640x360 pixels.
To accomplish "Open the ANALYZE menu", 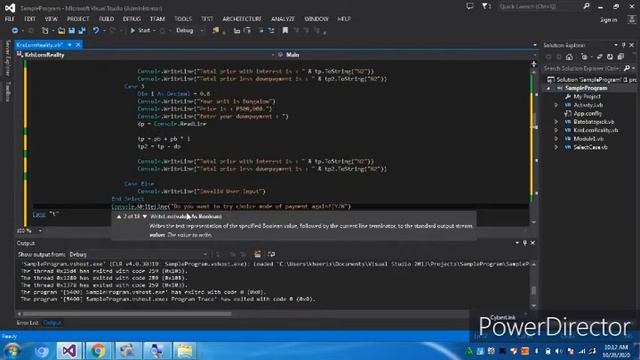I will point(282,19).
